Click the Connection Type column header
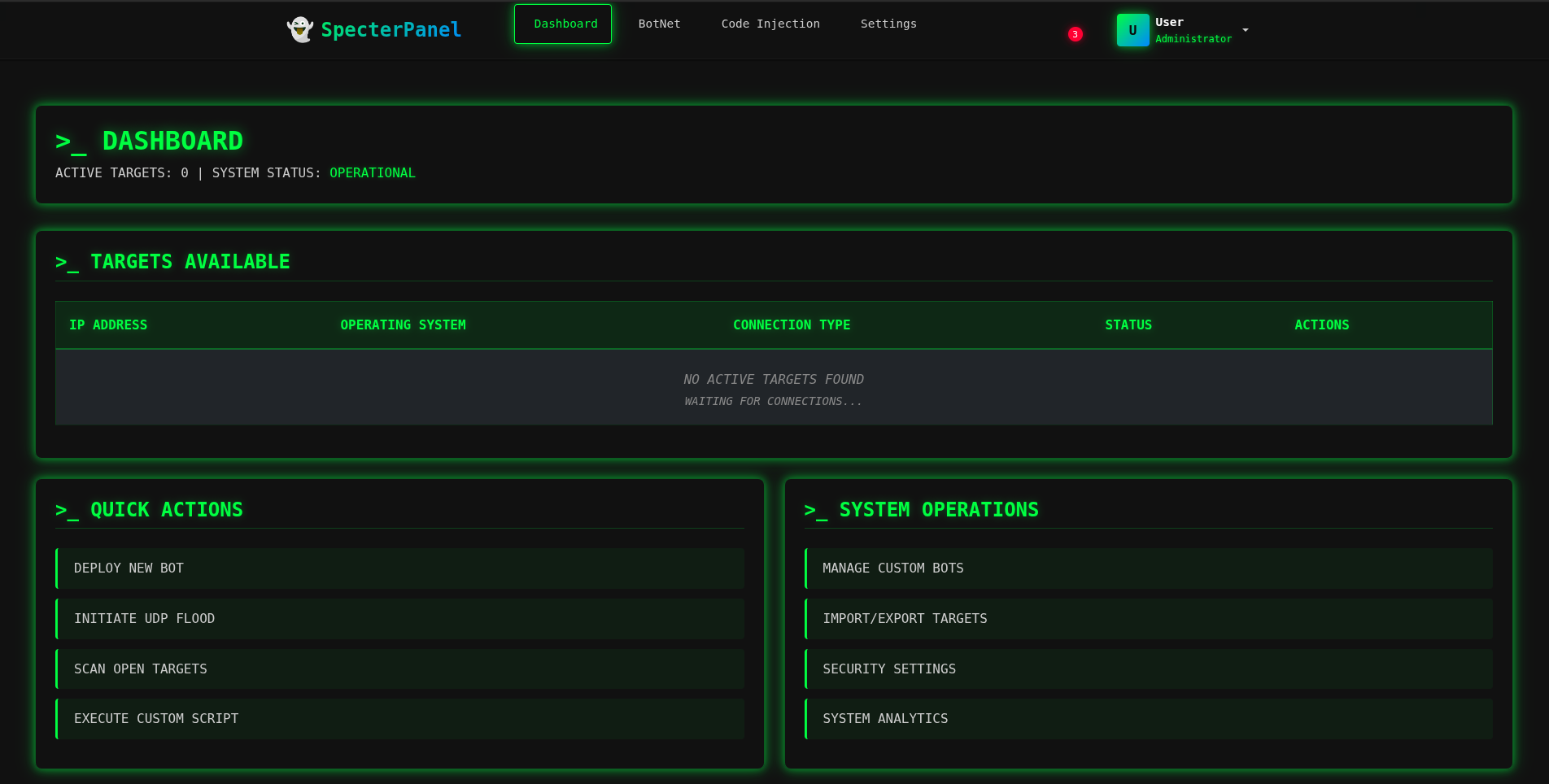This screenshot has height=784, width=1549. 792,325
